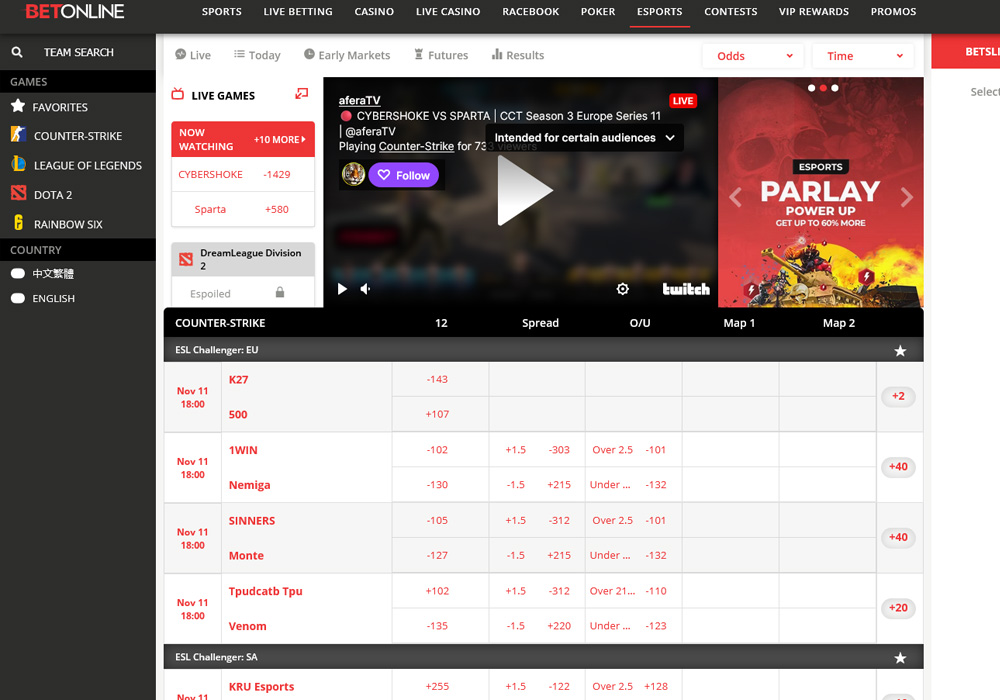Switch to the ESPORTS navigation tab
Image resolution: width=1000 pixels, height=700 pixels.
[659, 12]
